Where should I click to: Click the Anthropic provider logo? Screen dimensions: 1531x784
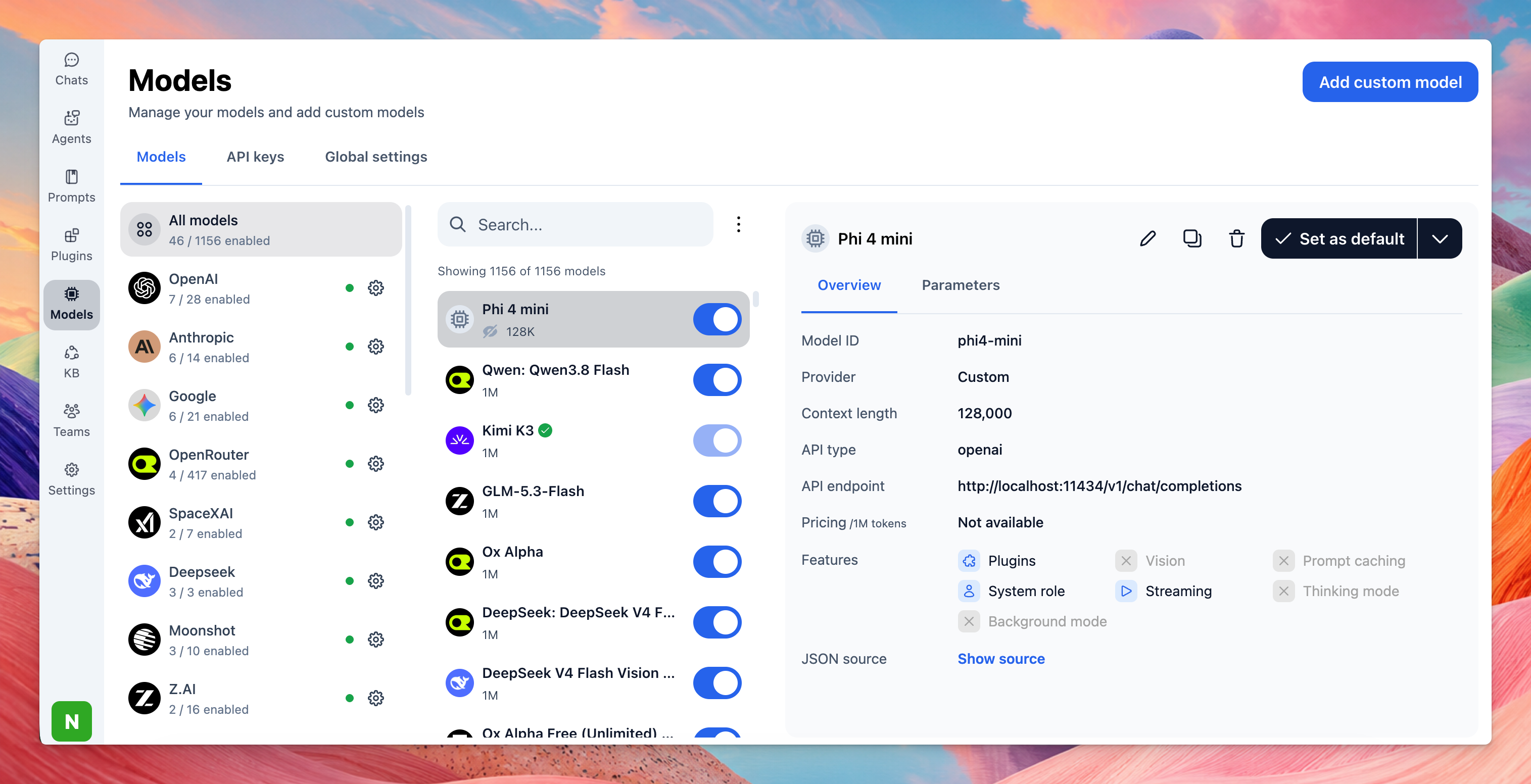click(x=145, y=347)
